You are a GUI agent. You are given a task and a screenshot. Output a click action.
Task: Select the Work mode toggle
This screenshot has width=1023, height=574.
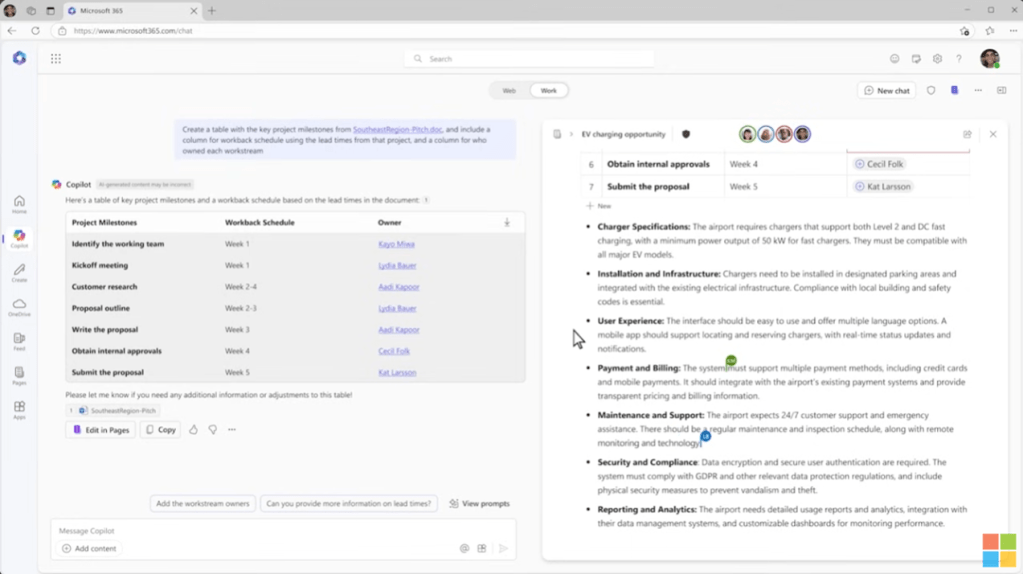click(x=548, y=91)
